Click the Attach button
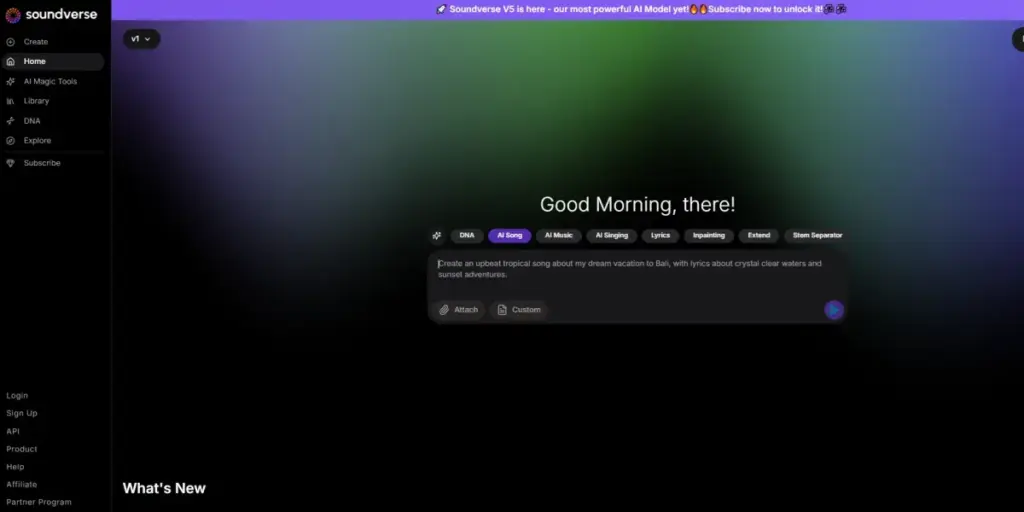The height and width of the screenshot is (512, 1024). pyautogui.click(x=458, y=310)
